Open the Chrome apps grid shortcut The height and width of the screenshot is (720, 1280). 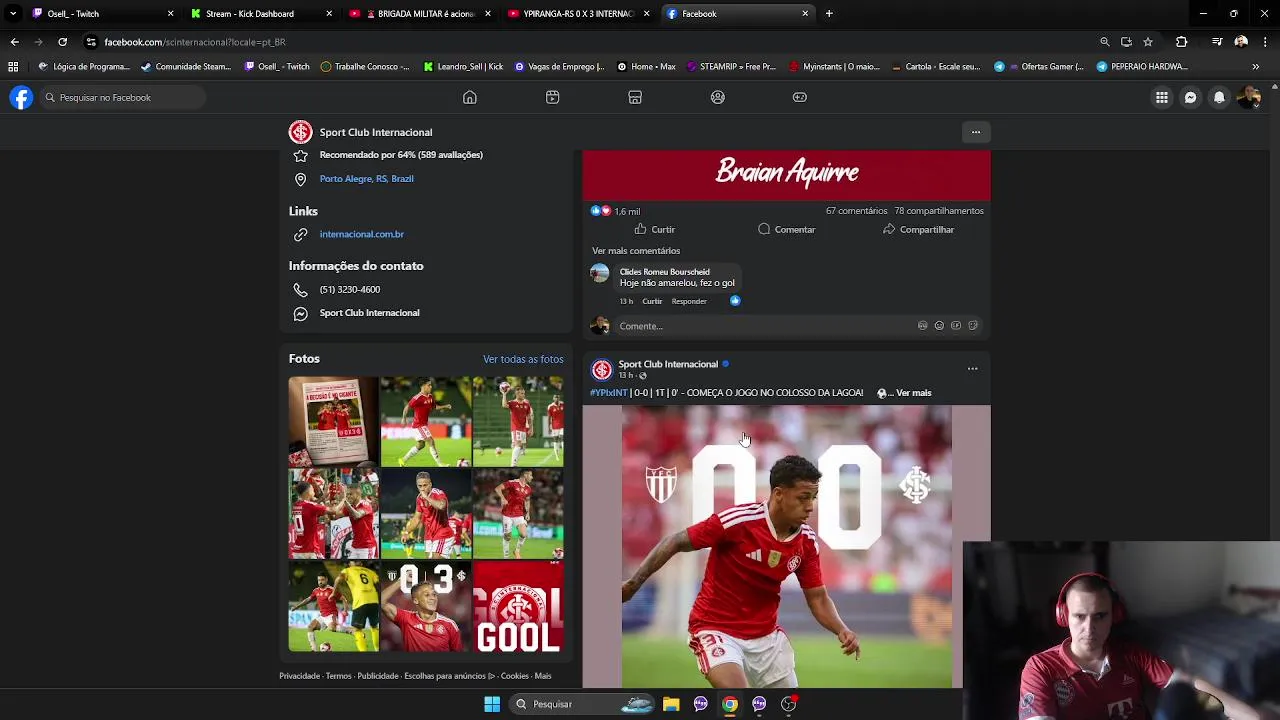pos(13,67)
